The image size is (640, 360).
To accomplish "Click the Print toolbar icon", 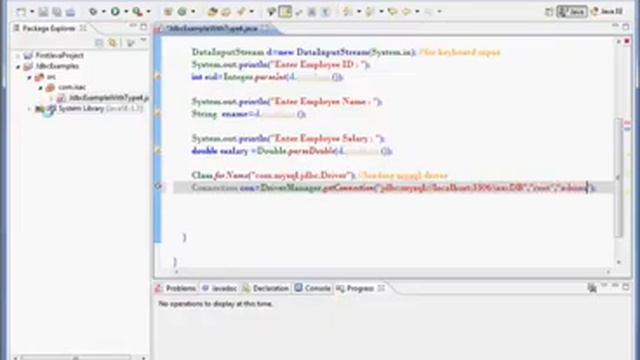I will point(70,12).
